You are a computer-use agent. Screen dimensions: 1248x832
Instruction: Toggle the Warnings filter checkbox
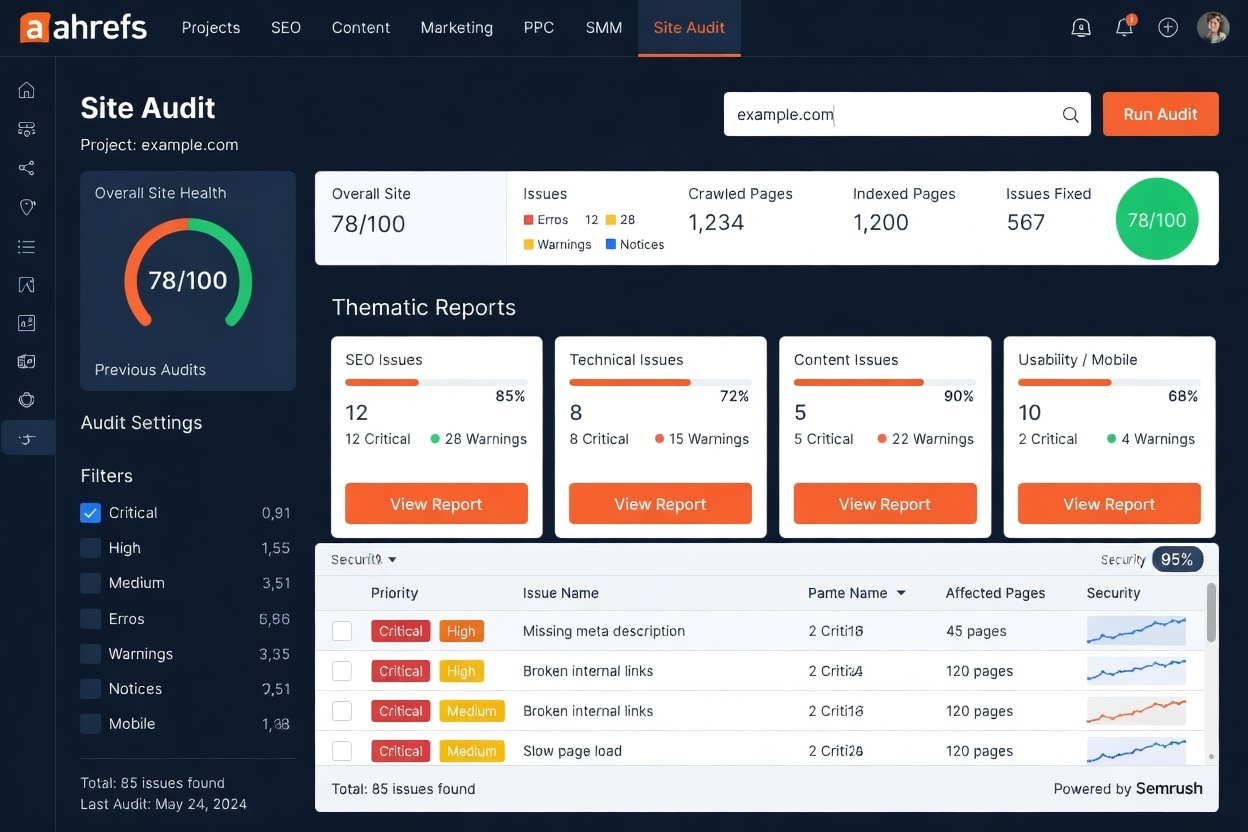90,653
